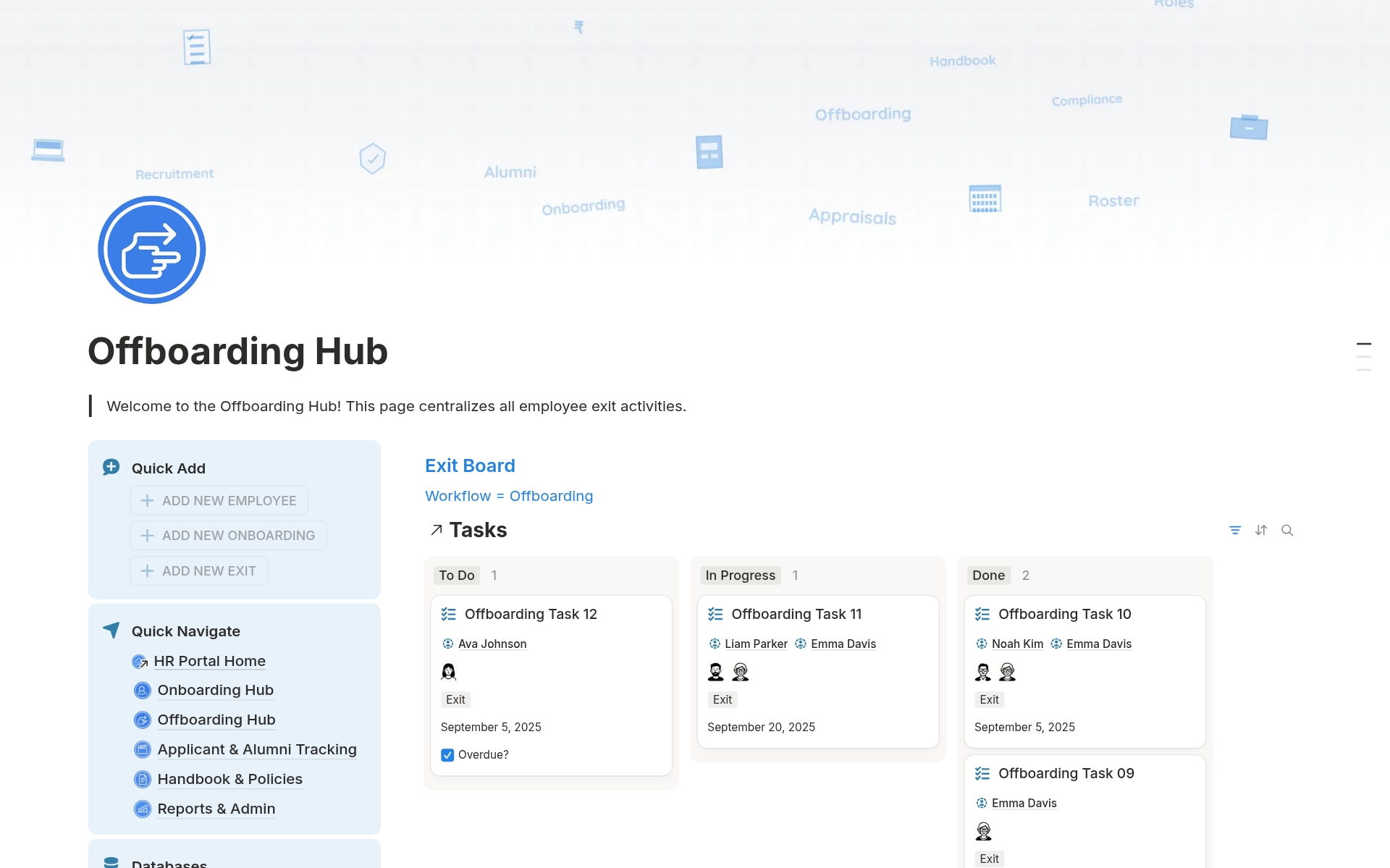Open the Tasks sort icon

[x=1261, y=530]
